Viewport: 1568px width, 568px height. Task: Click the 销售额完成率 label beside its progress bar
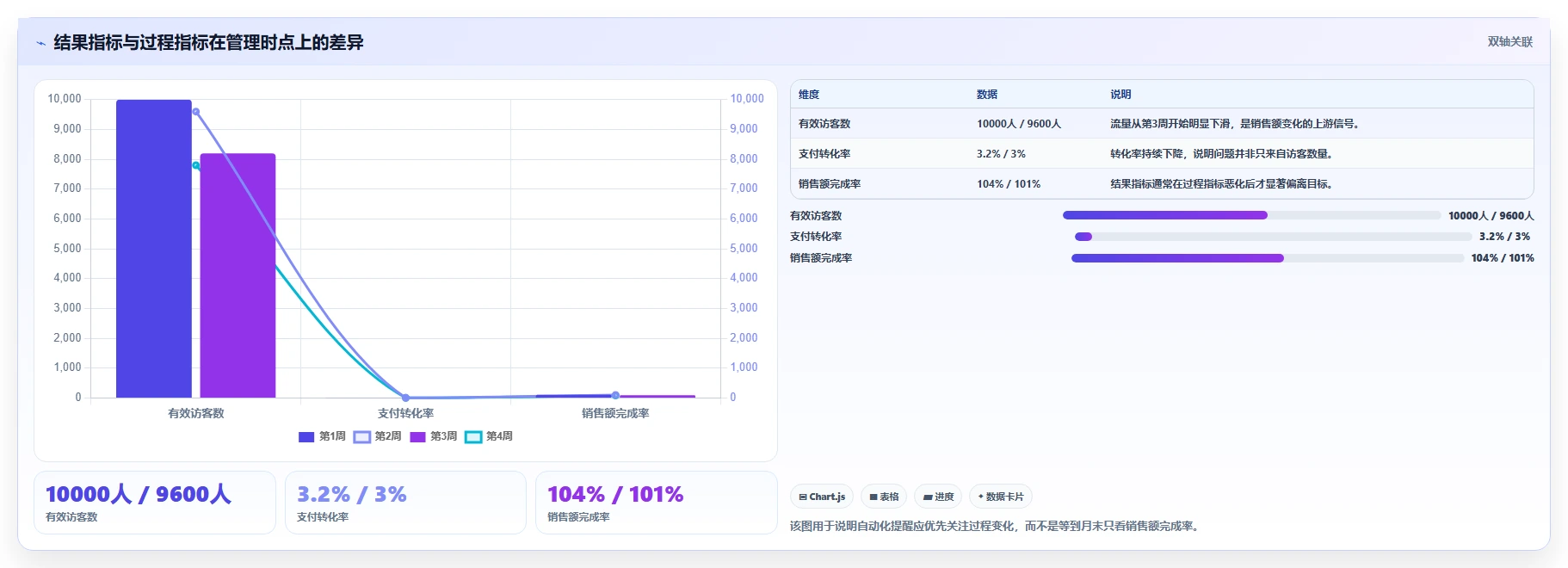pyautogui.click(x=821, y=258)
